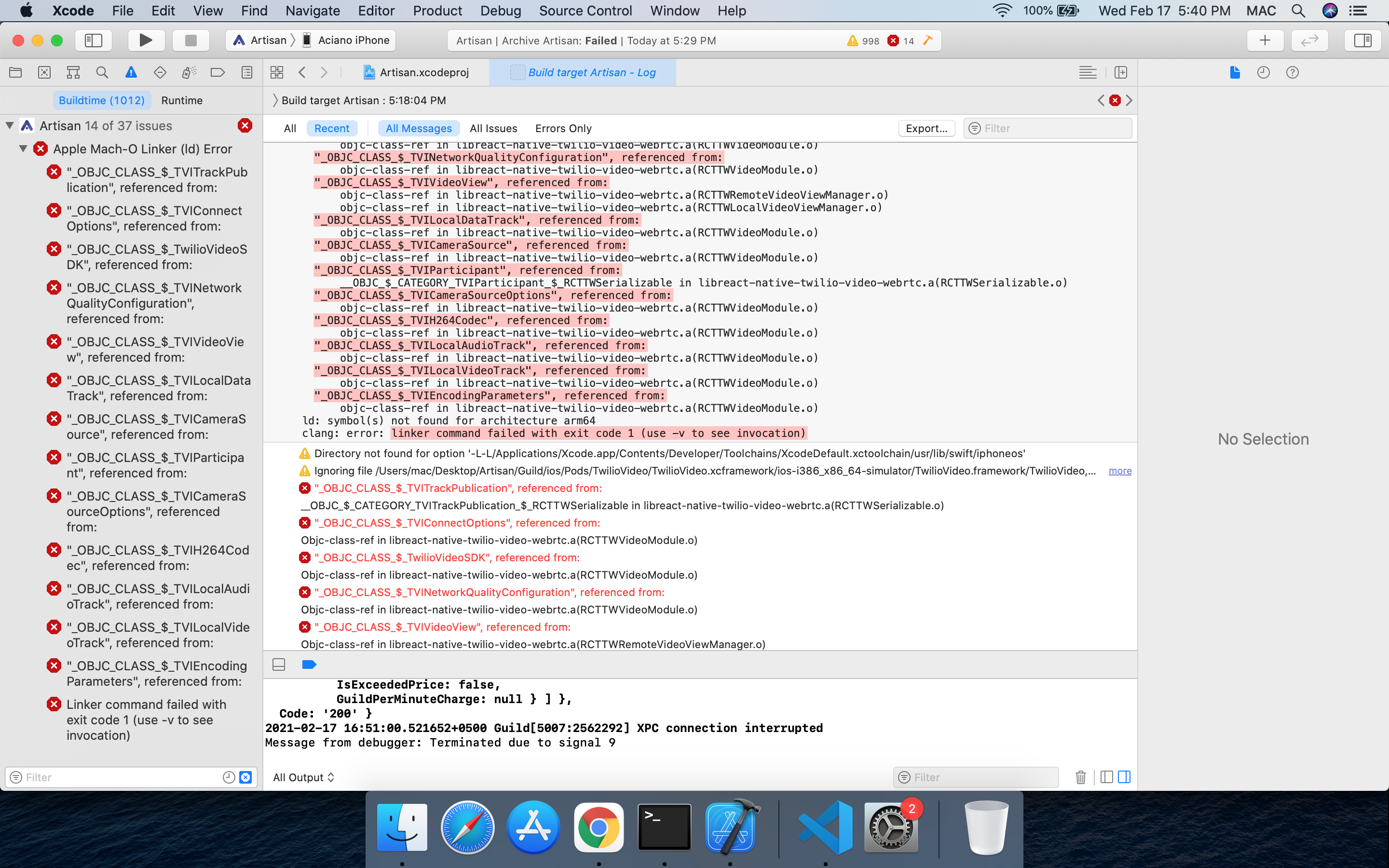This screenshot has width=1389, height=868.
Task: Click the Stop button in toolbar
Action: pyautogui.click(x=191, y=40)
